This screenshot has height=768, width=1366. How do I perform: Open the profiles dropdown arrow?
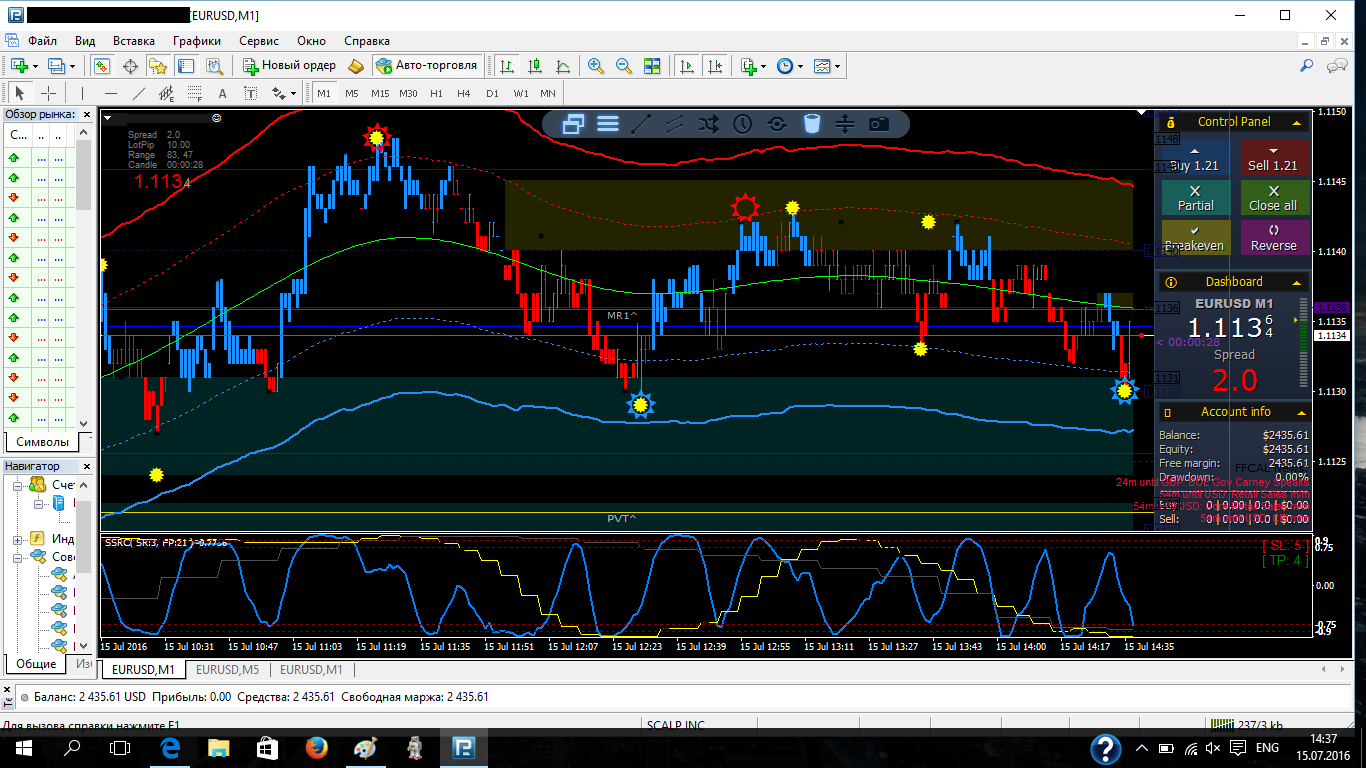click(x=73, y=66)
